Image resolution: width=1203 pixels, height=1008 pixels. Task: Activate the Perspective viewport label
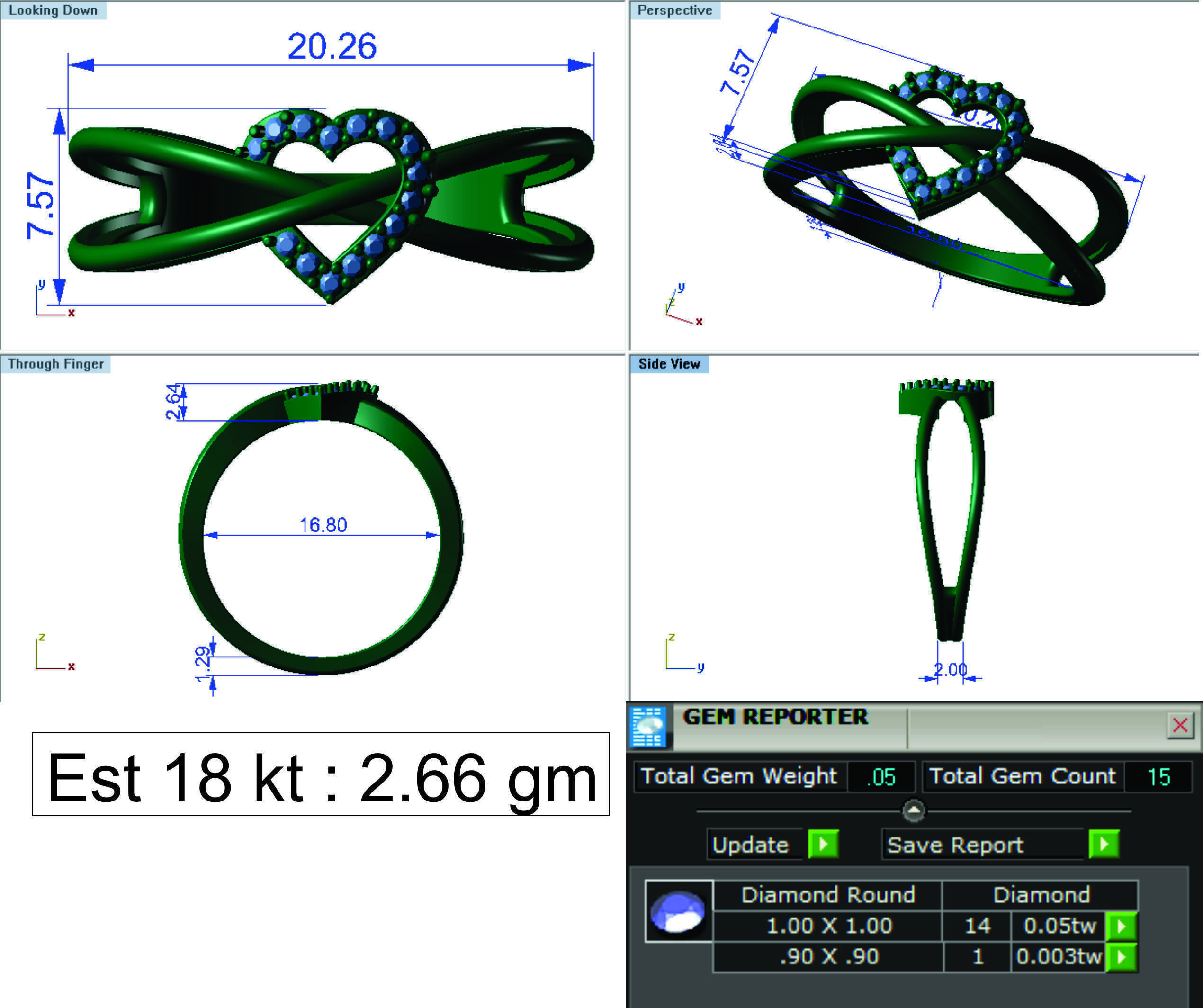click(674, 10)
